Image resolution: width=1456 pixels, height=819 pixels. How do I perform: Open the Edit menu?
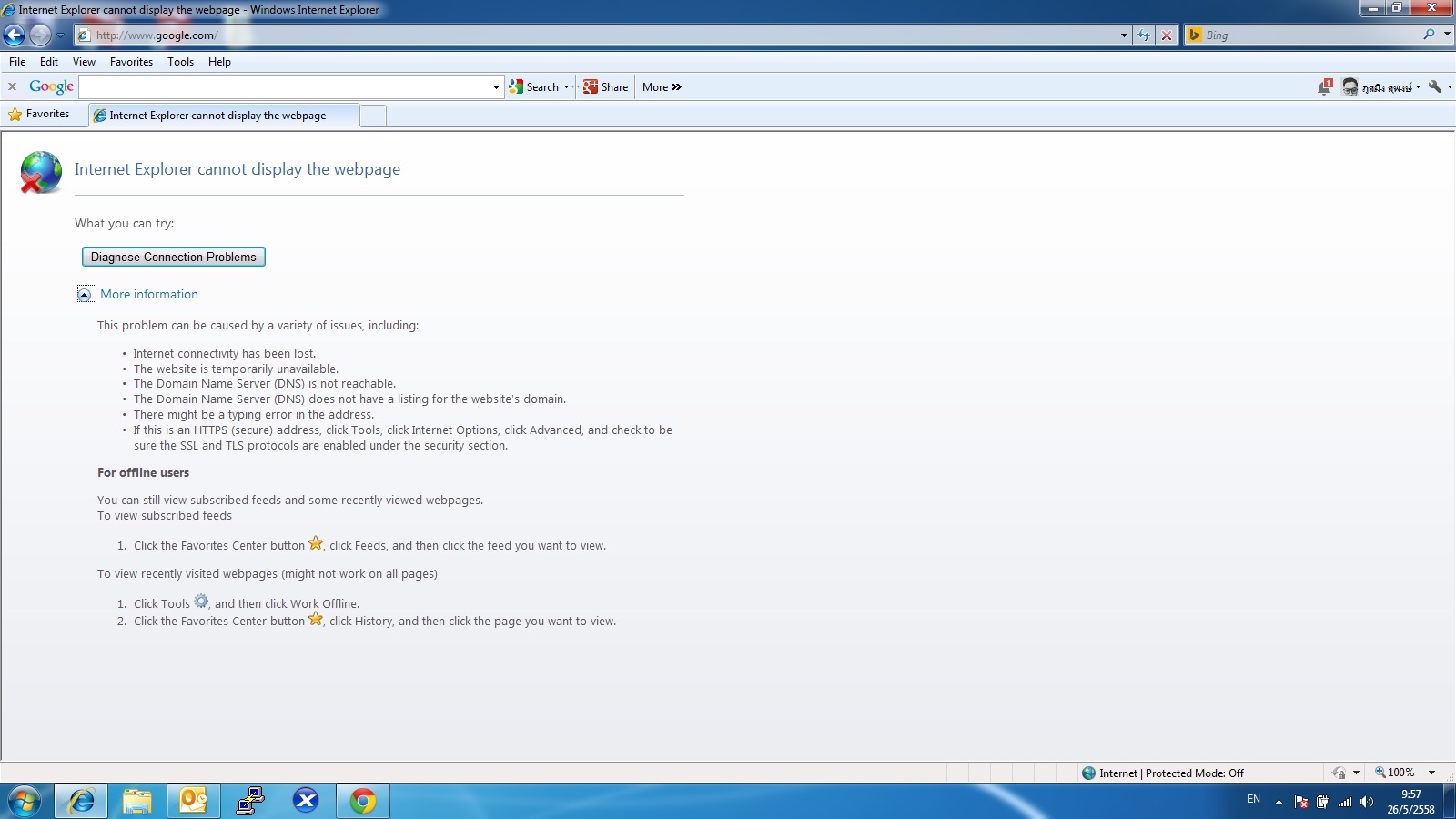[49, 62]
